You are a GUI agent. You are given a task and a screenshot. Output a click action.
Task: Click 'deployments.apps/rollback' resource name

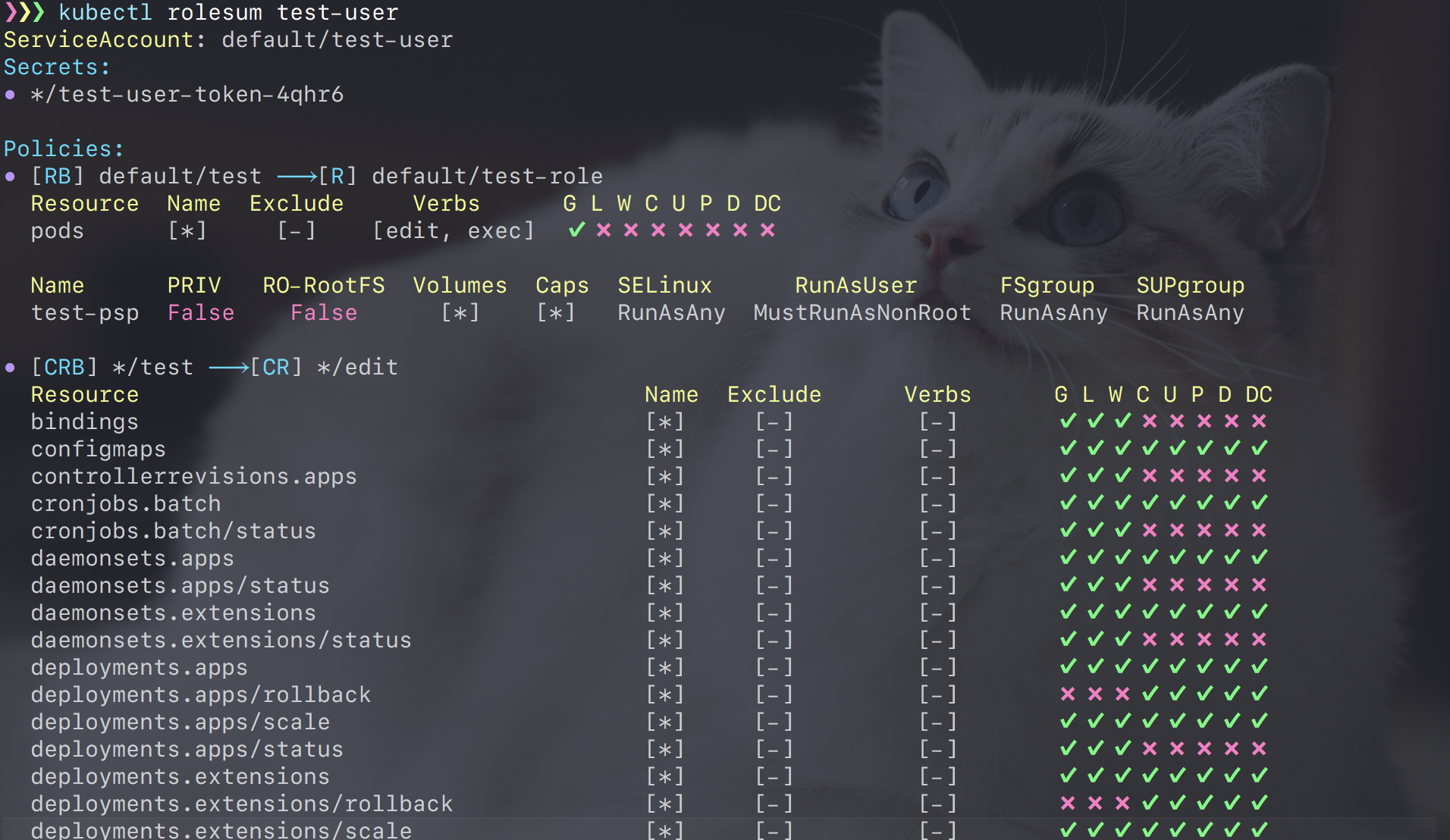click(x=201, y=695)
